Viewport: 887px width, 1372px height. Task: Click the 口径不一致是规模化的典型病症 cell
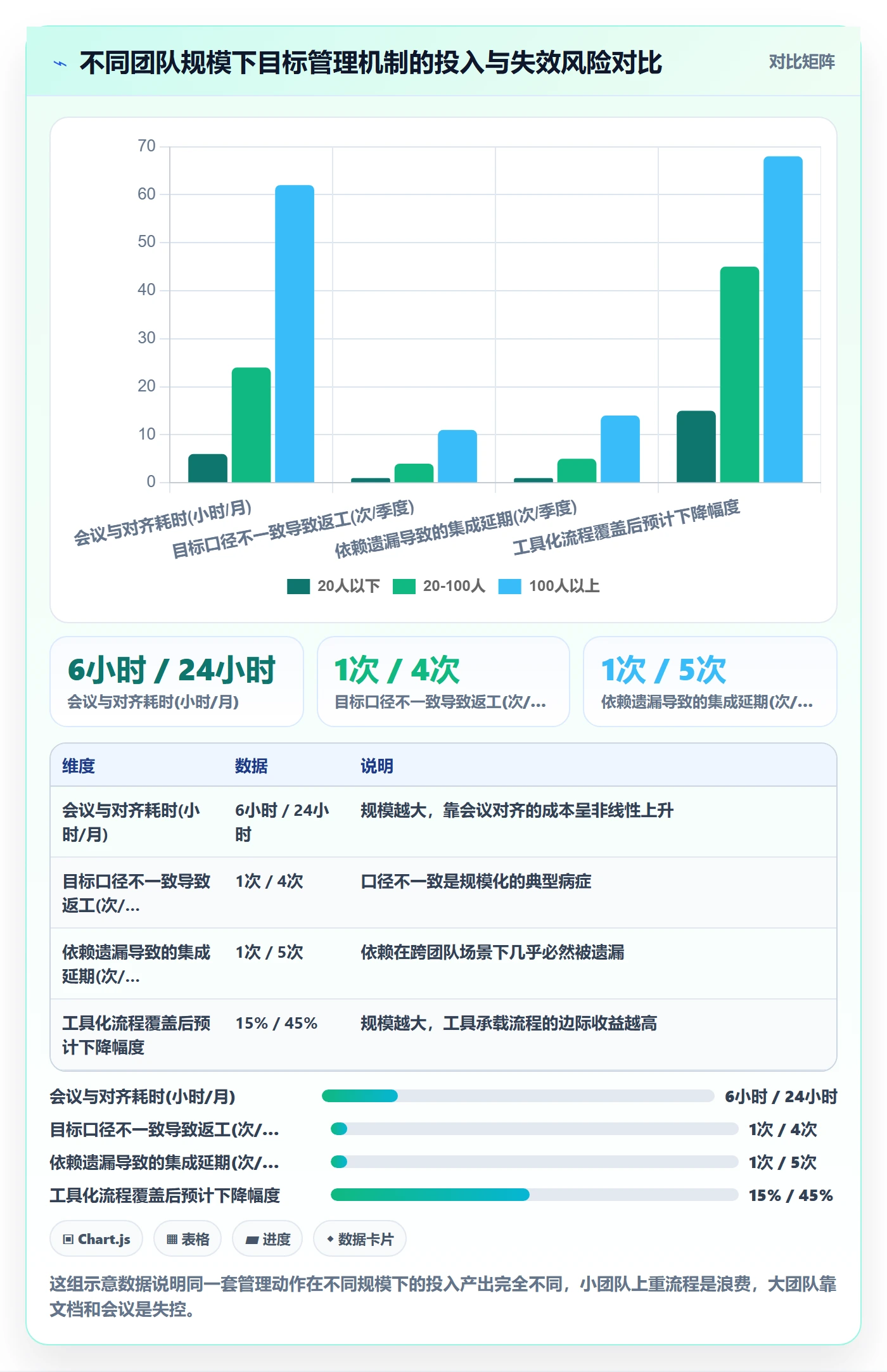coord(476,882)
